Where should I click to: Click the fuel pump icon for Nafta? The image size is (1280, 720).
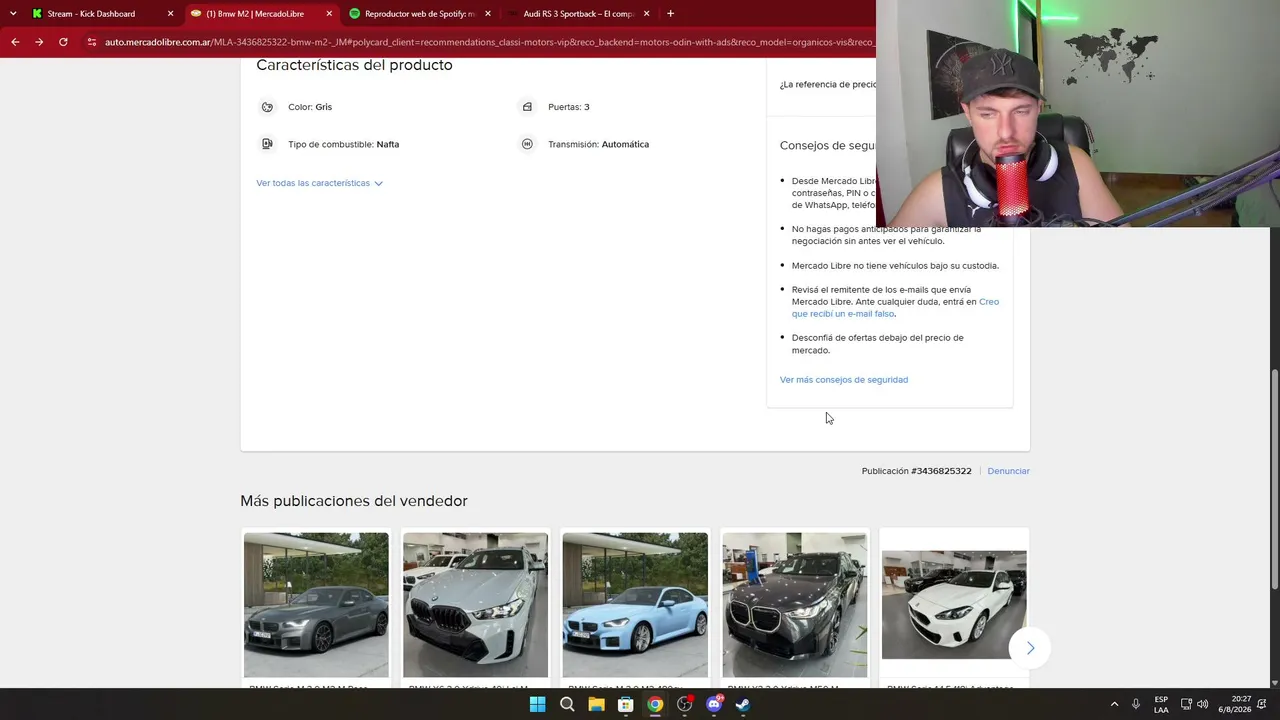pos(267,144)
